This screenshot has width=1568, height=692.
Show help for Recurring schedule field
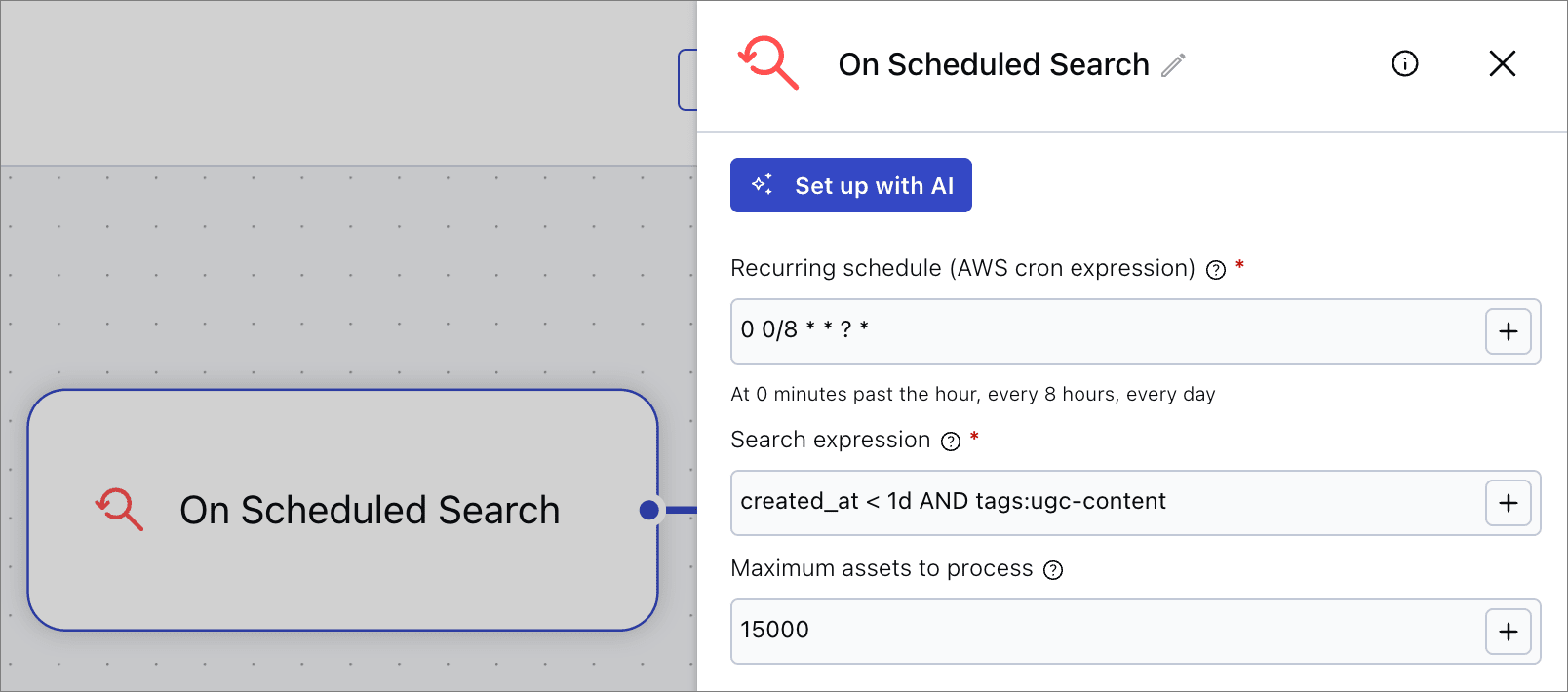1215,270
